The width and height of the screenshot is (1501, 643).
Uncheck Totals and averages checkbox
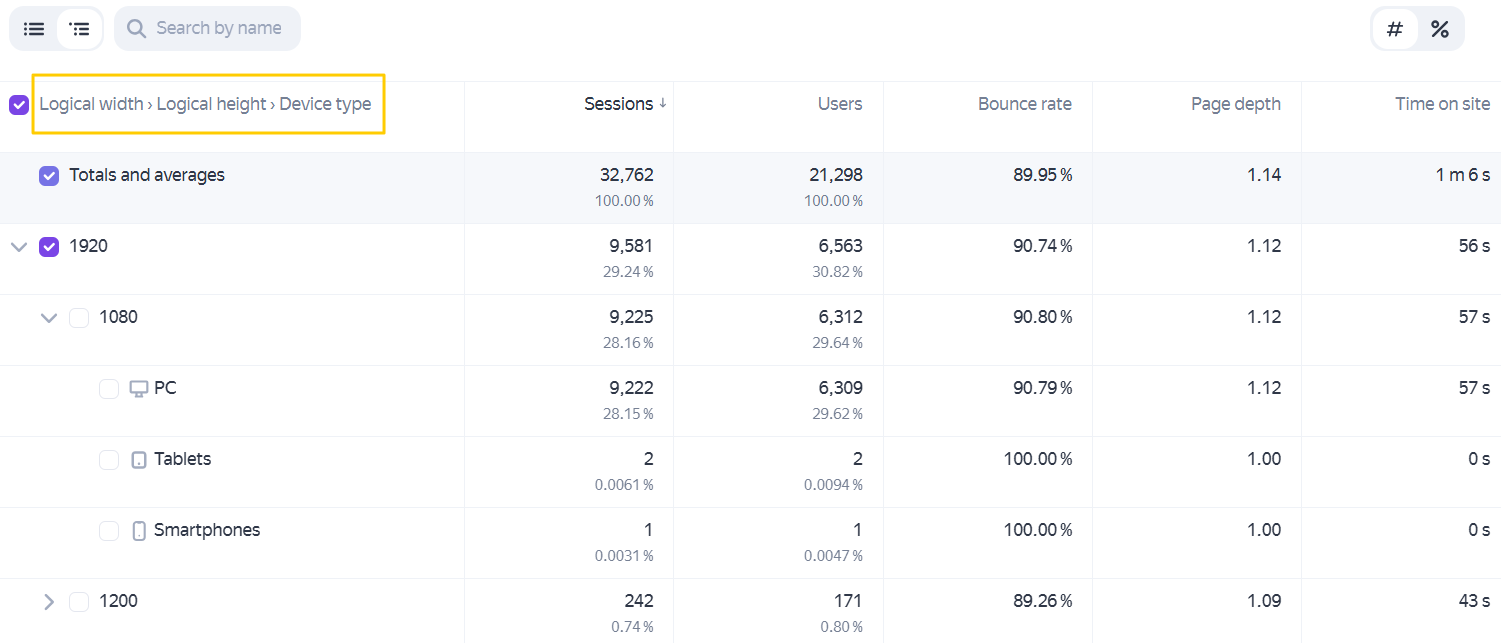49,176
